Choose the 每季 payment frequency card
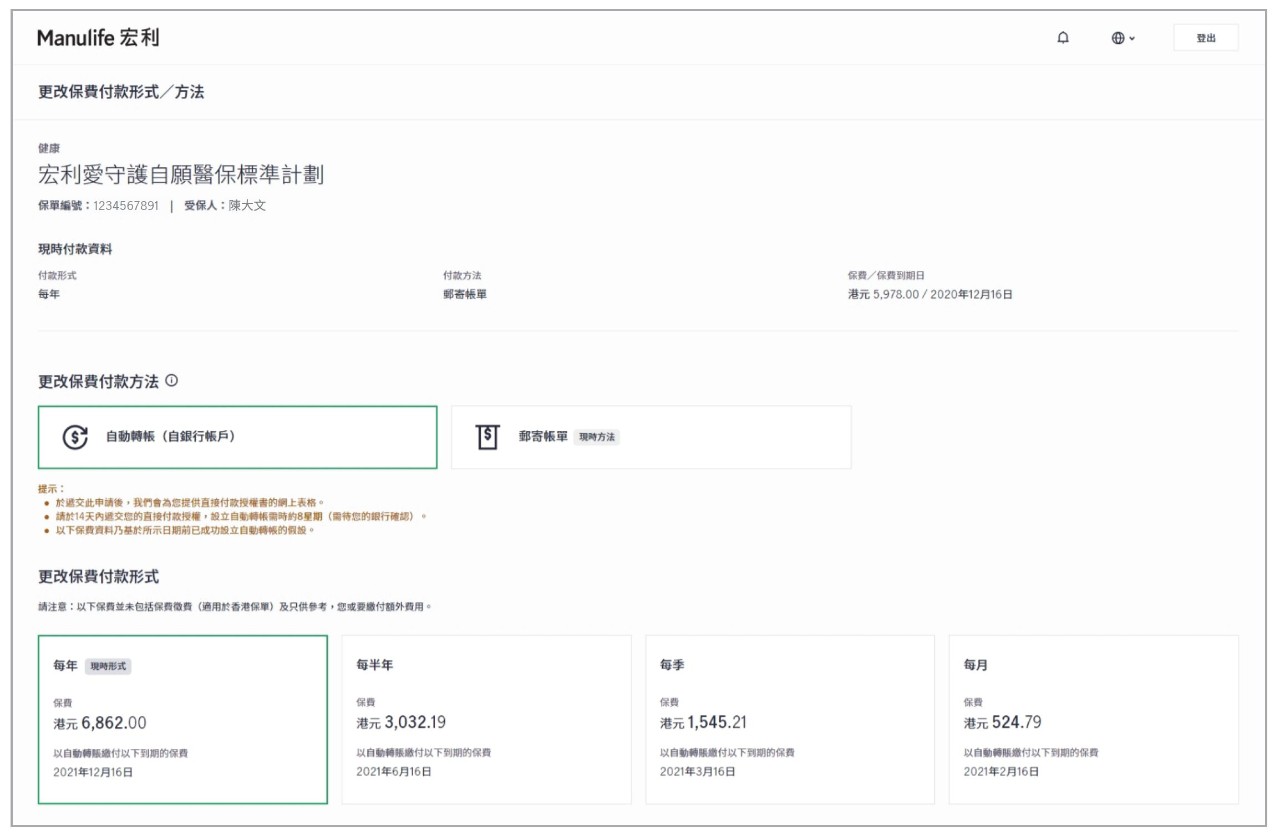Viewport: 1280px width, 836px height. coord(790,719)
